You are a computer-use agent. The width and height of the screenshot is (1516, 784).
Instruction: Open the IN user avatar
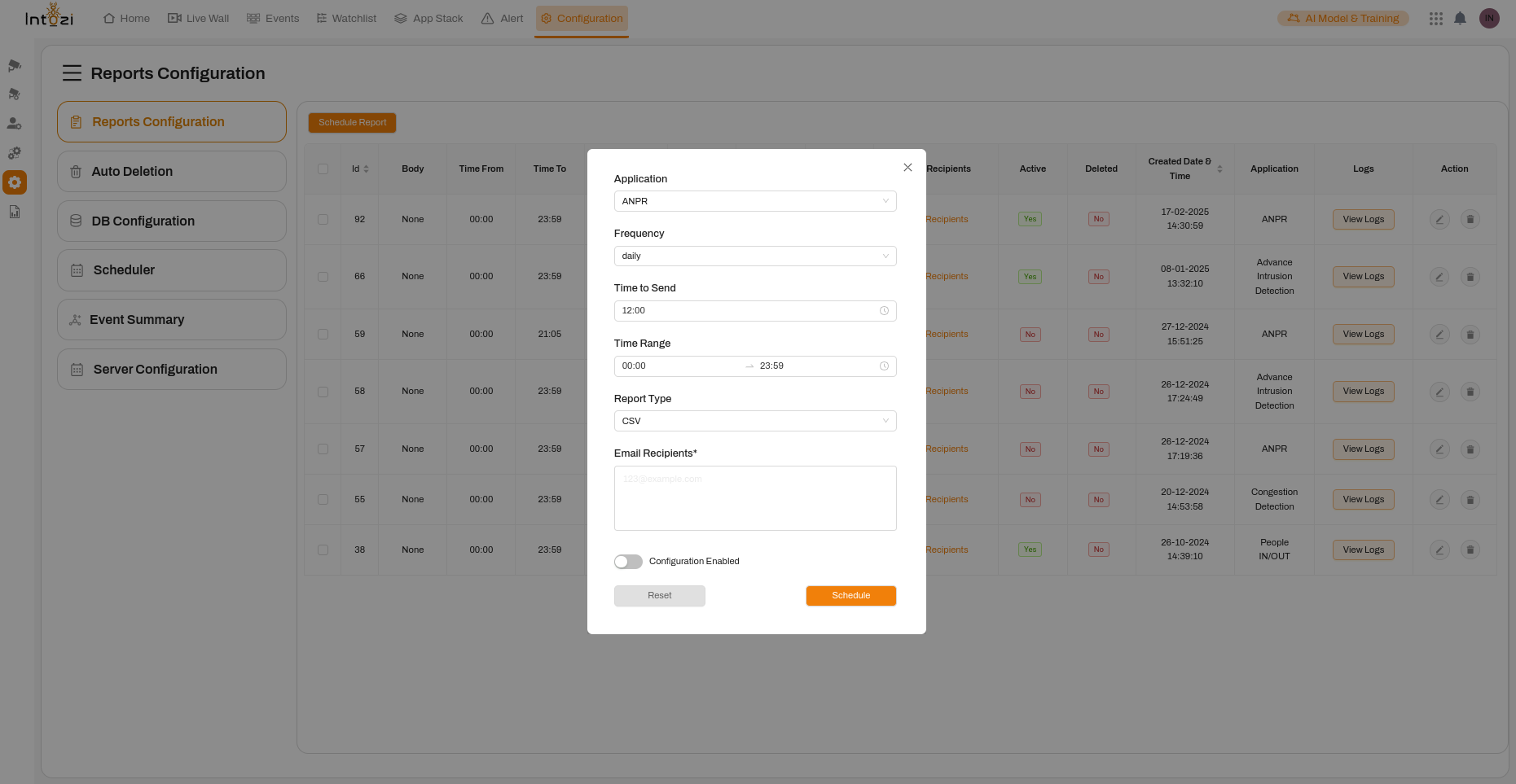(1489, 18)
